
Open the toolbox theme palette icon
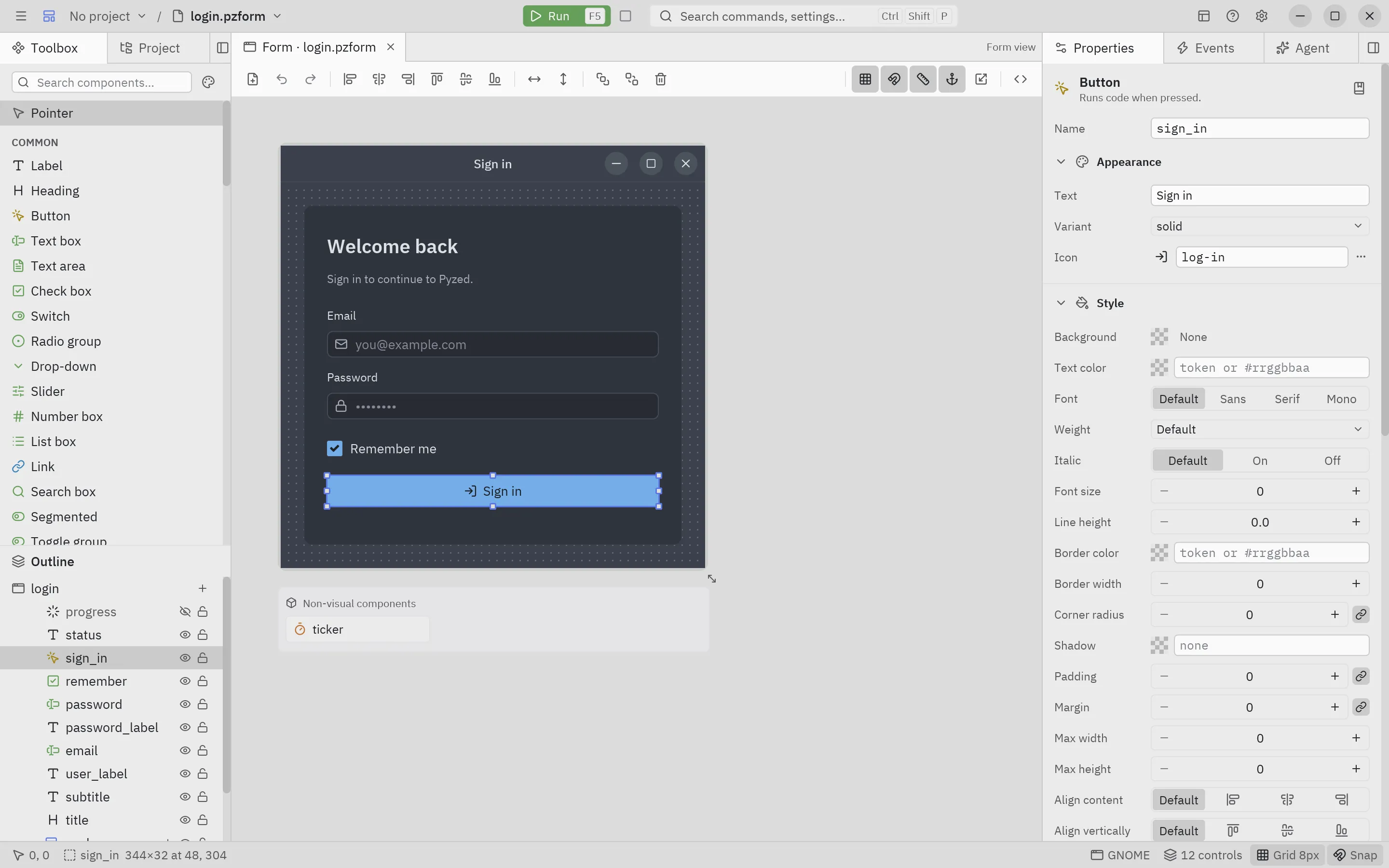[x=208, y=82]
